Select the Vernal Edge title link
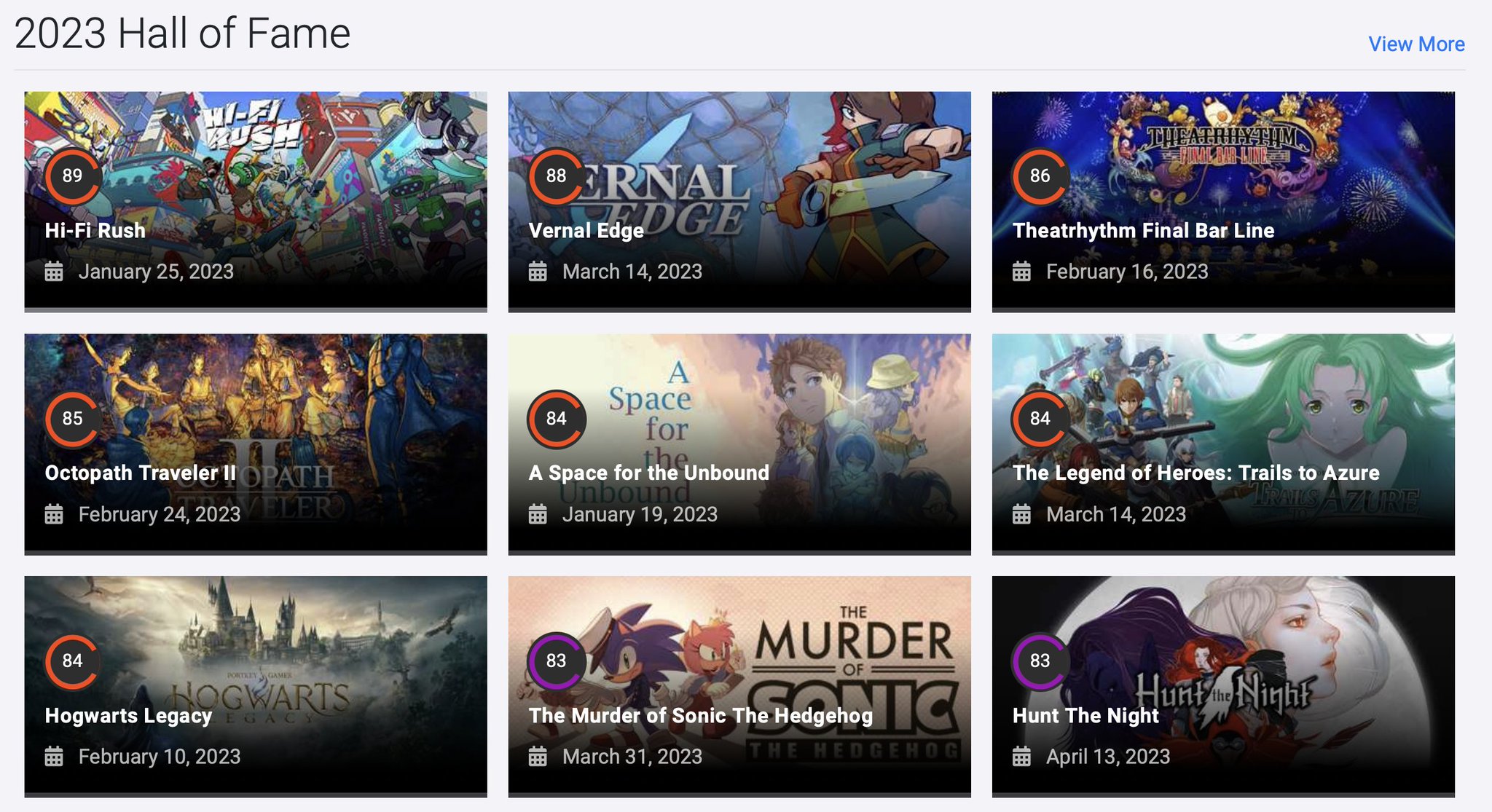This screenshot has height=812, width=1492. coord(586,231)
